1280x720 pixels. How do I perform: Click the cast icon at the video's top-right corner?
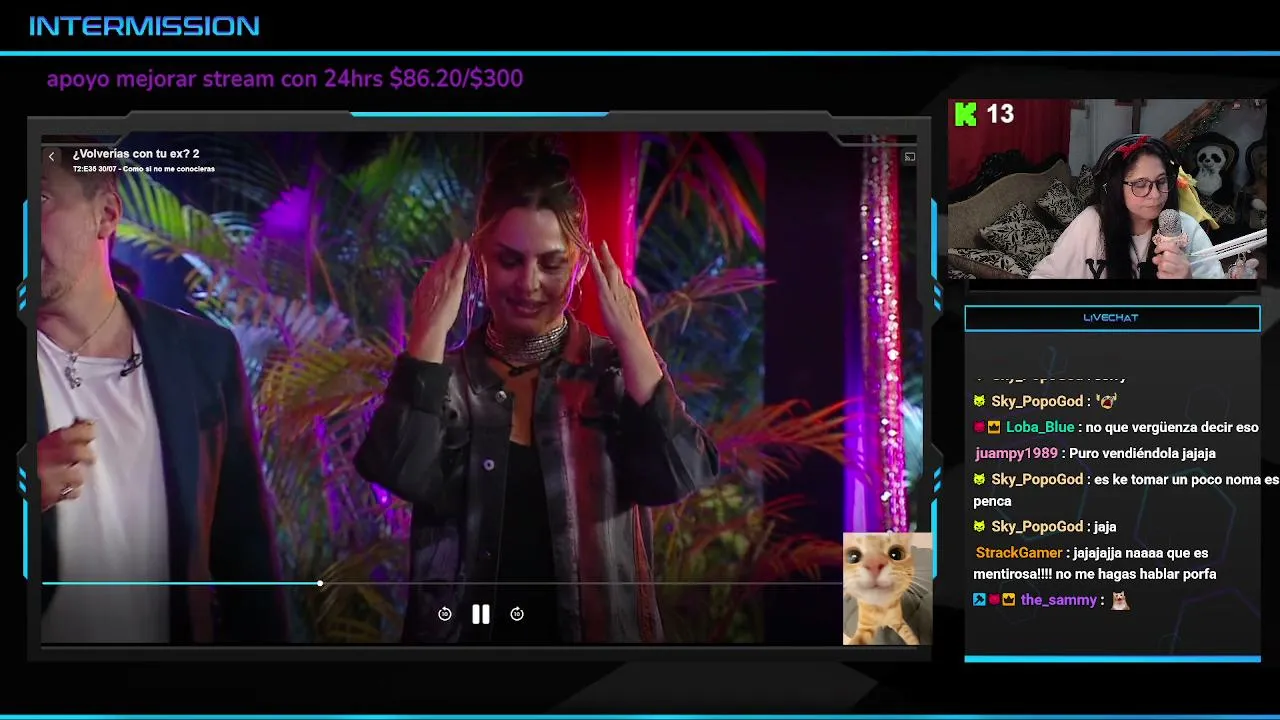click(910, 157)
